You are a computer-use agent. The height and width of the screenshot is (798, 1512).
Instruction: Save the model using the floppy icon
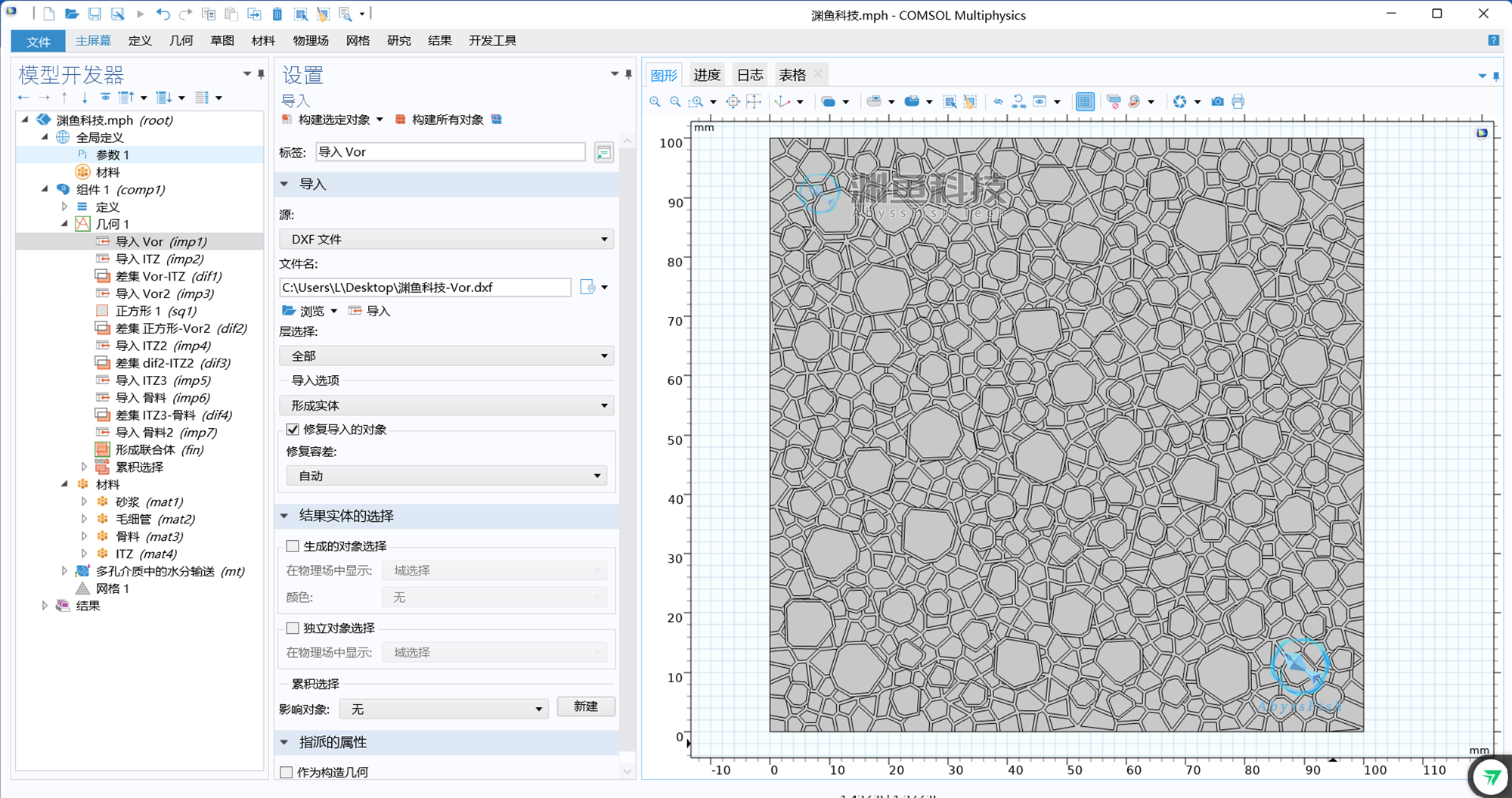[x=94, y=14]
